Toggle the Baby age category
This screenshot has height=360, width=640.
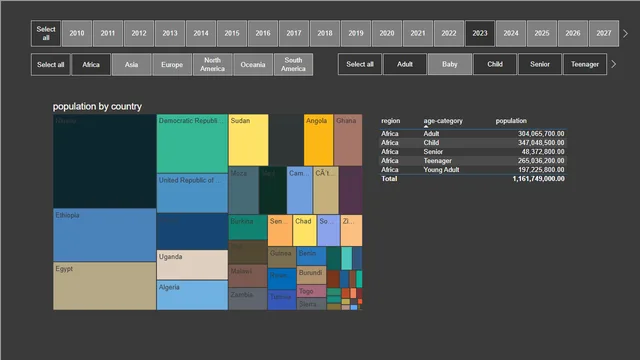coord(450,64)
